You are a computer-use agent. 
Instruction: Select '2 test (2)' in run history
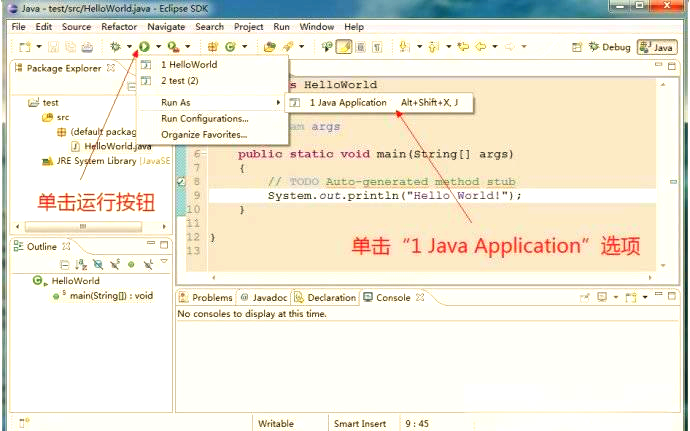click(x=213, y=81)
